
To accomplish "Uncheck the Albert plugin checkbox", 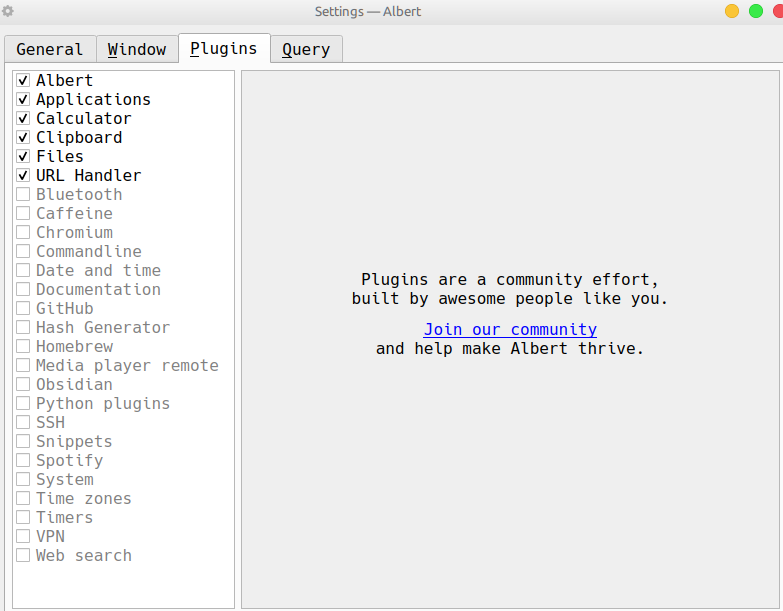I will point(23,80).
